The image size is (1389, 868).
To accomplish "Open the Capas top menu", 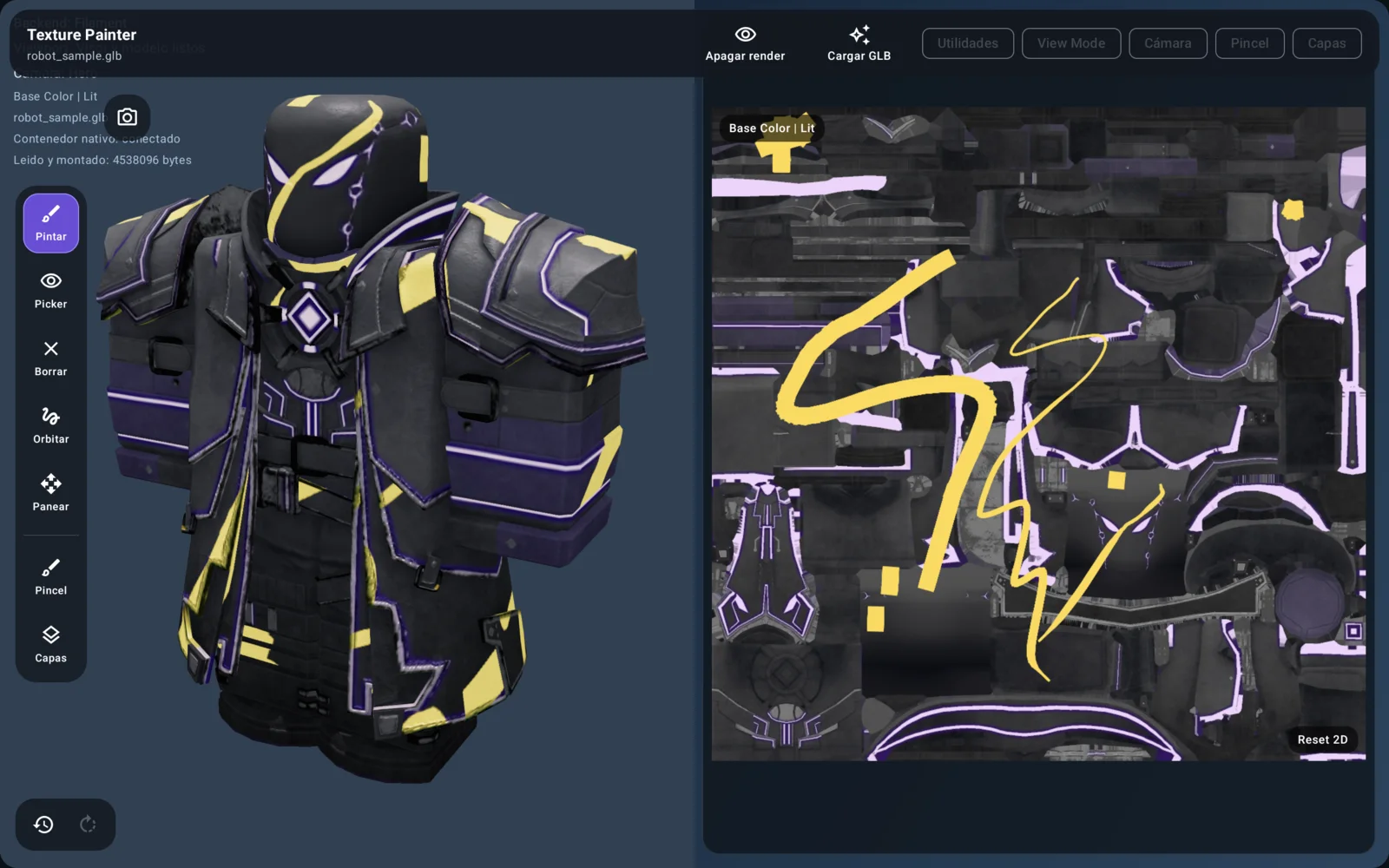I will pyautogui.click(x=1326, y=43).
